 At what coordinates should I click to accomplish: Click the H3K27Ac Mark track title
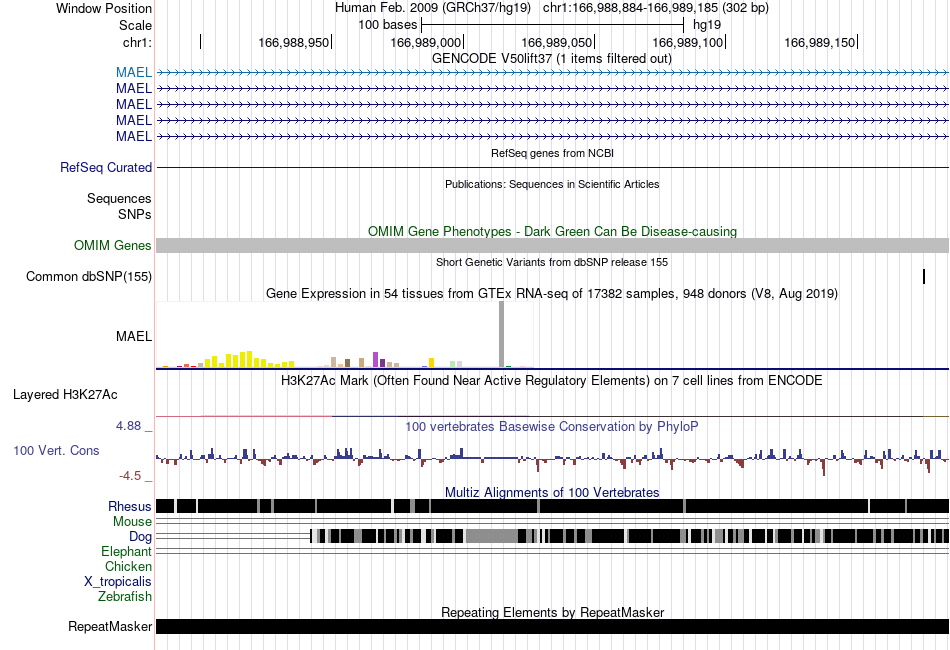[x=552, y=380]
